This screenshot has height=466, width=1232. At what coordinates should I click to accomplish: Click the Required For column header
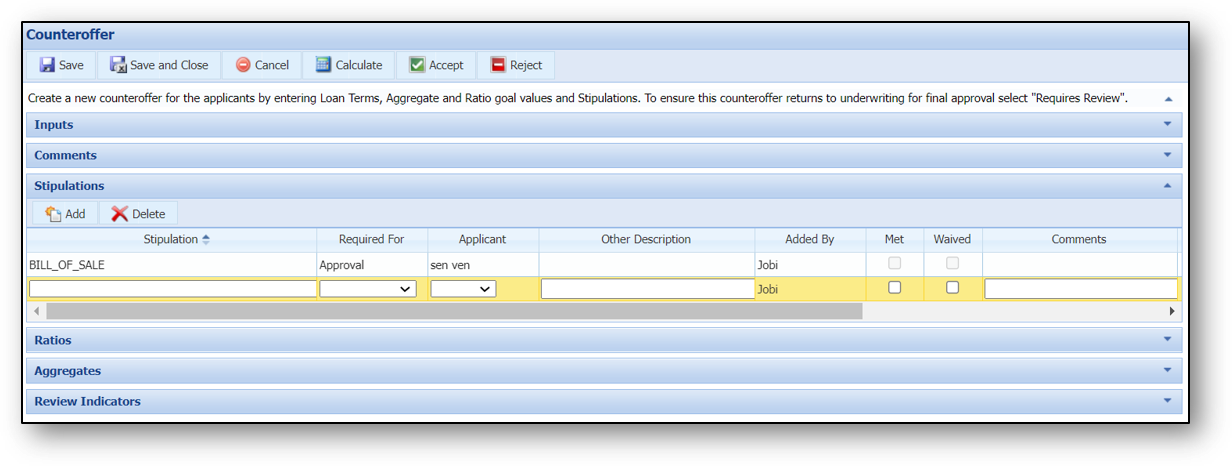(371, 239)
